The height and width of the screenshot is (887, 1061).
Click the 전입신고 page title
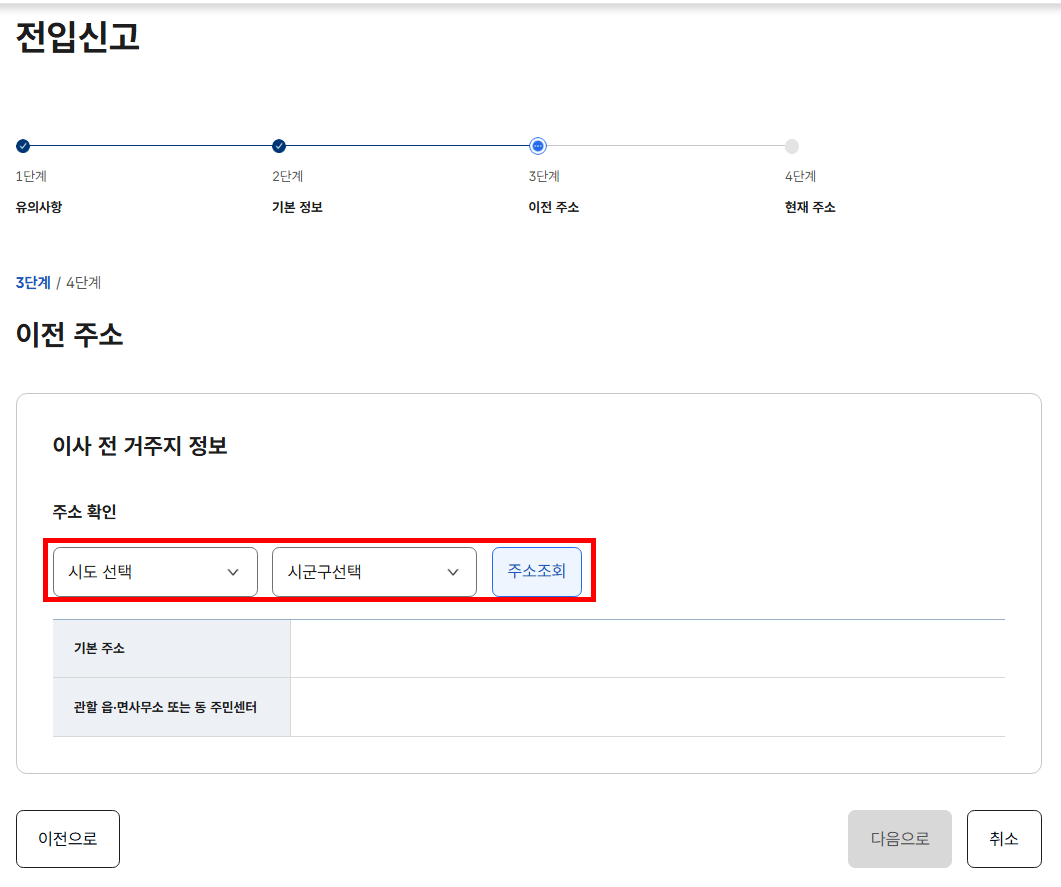[77, 37]
